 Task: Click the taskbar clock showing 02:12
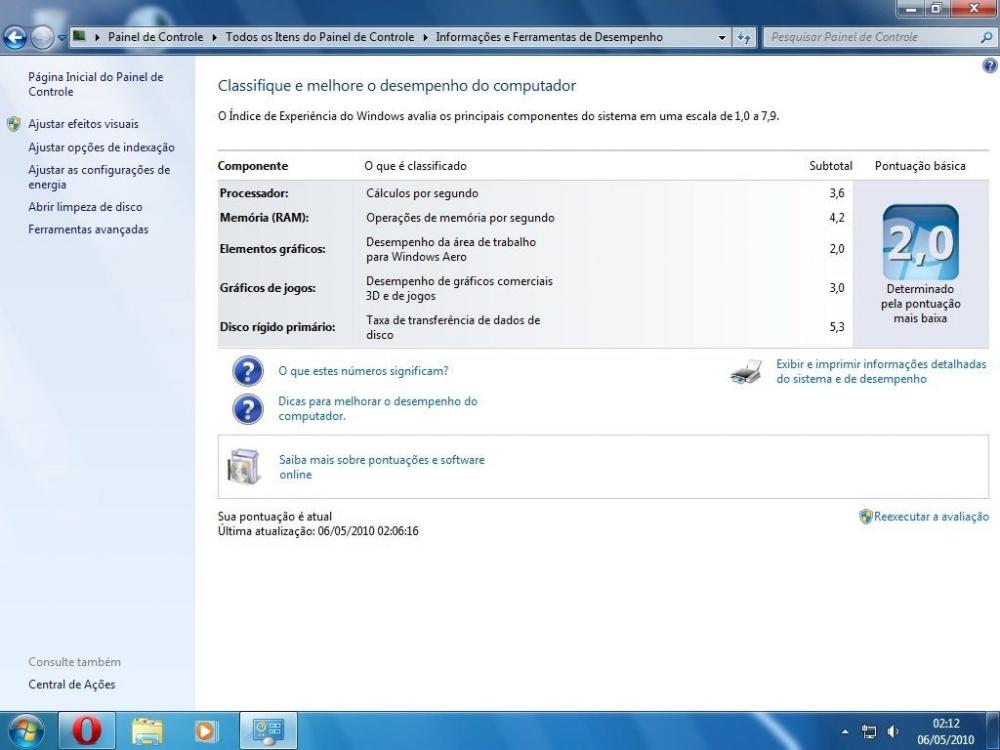945,731
